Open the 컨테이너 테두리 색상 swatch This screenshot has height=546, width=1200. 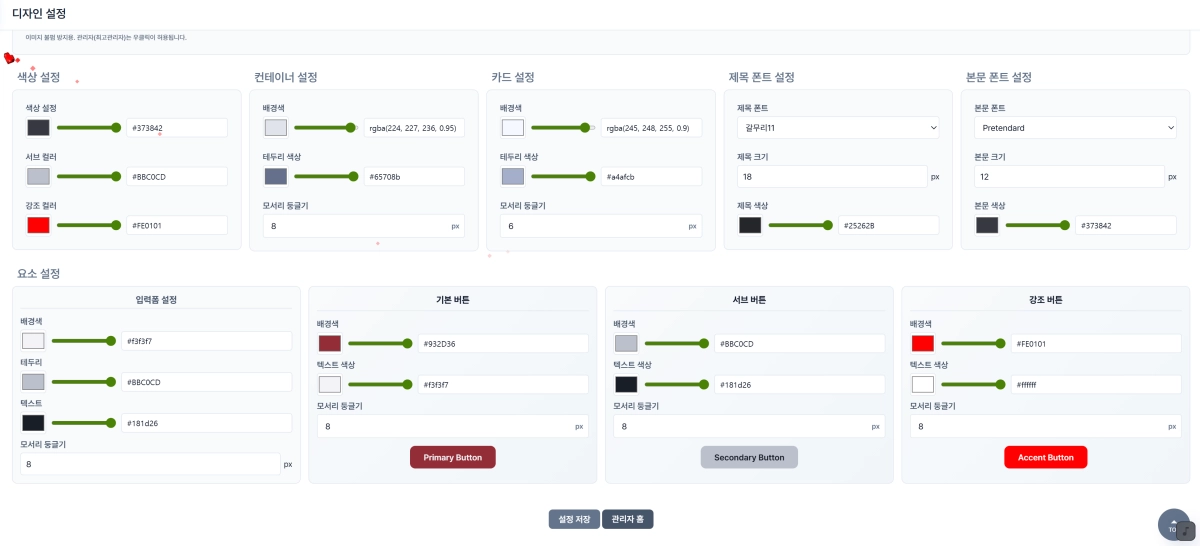pos(276,176)
